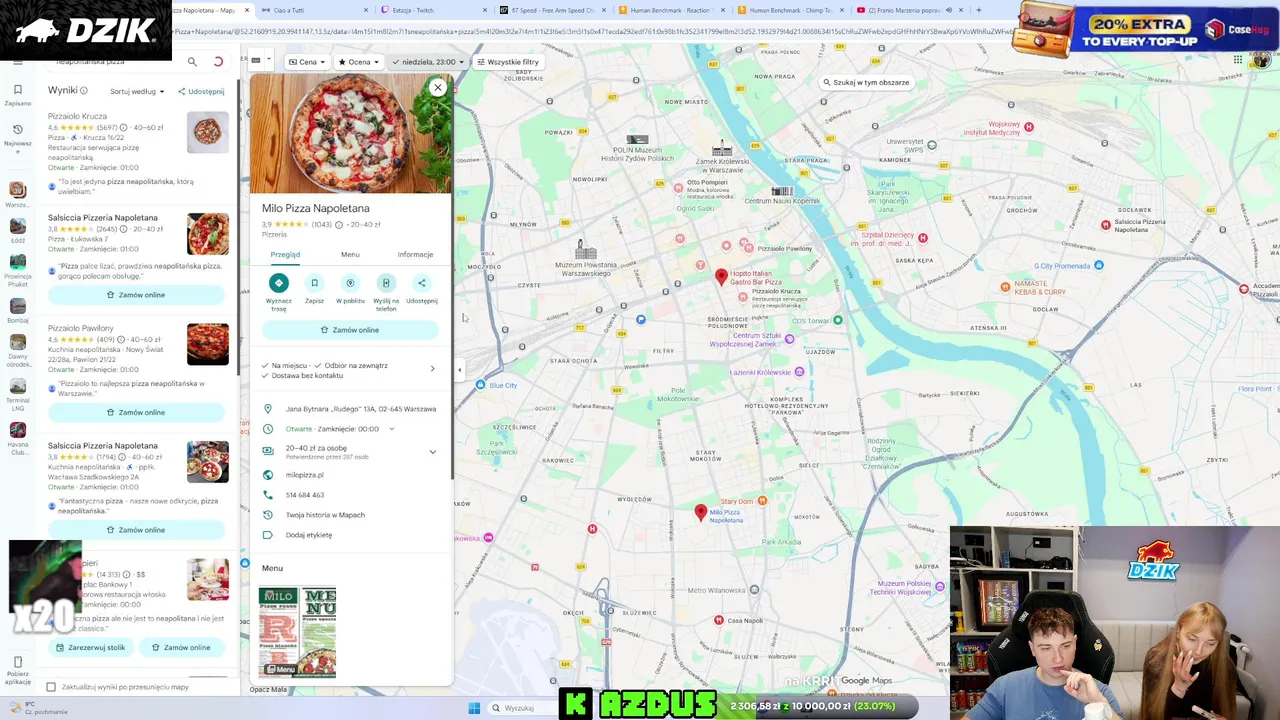Close the Milo Pizza Napoletana panel
Screen dimensions: 1280x720
[x=437, y=88]
